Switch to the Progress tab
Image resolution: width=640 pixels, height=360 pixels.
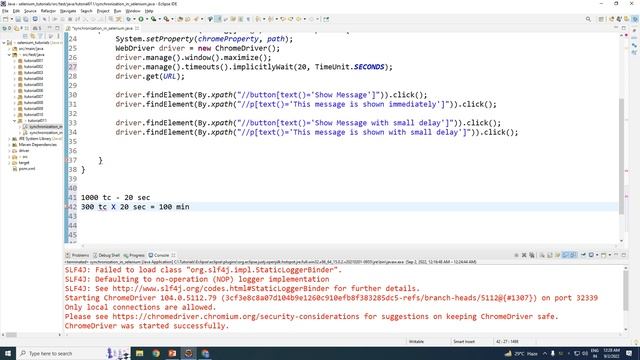click(134, 255)
